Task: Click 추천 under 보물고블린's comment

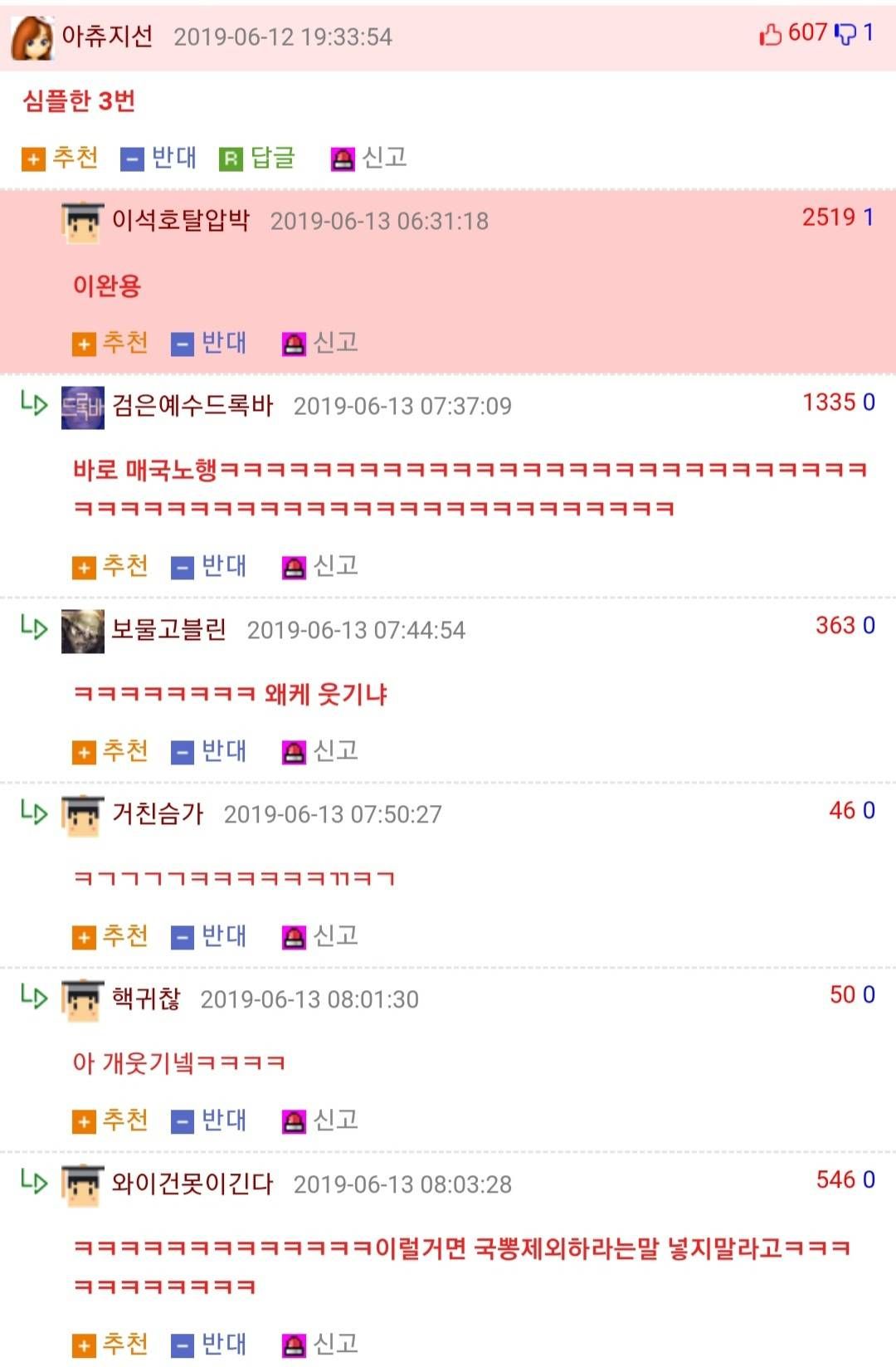Action: point(110,751)
